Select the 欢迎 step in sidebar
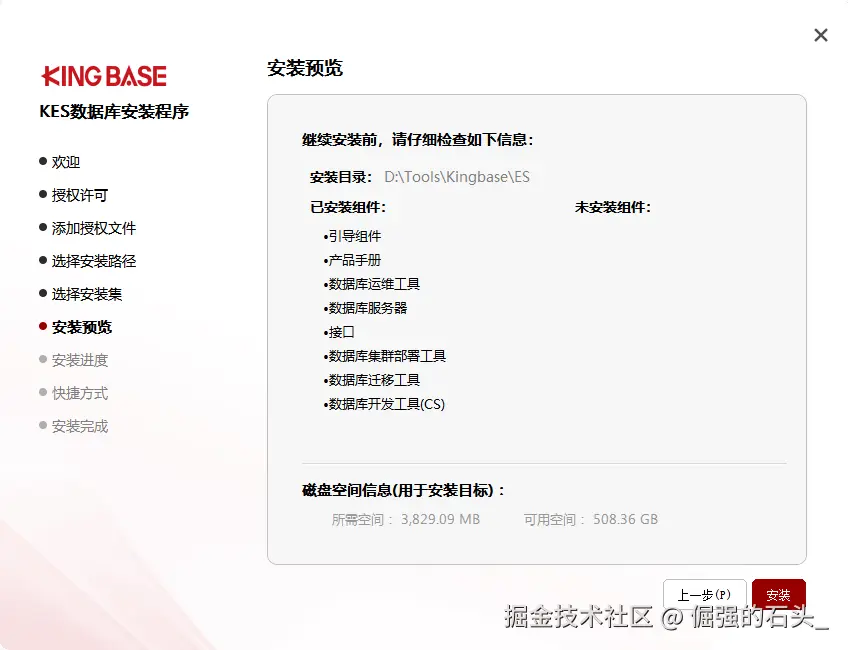The height and width of the screenshot is (650, 848). pyautogui.click(x=65, y=162)
